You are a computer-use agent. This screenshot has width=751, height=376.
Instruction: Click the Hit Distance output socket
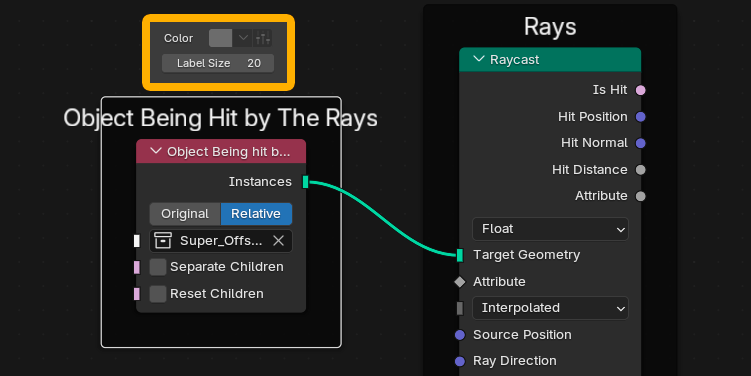pyautogui.click(x=640, y=170)
